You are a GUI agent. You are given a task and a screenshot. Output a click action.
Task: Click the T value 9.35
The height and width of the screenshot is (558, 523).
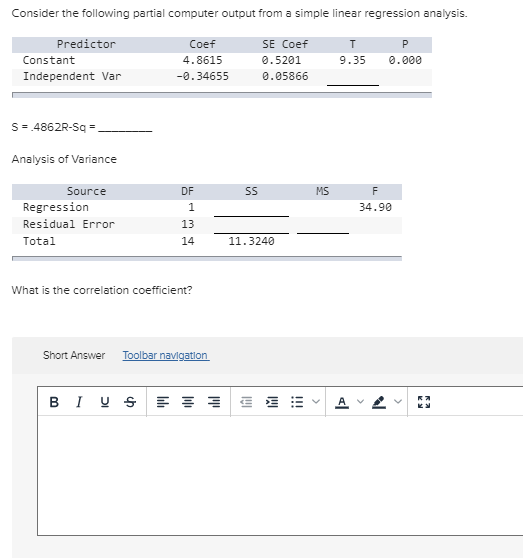coord(352,60)
